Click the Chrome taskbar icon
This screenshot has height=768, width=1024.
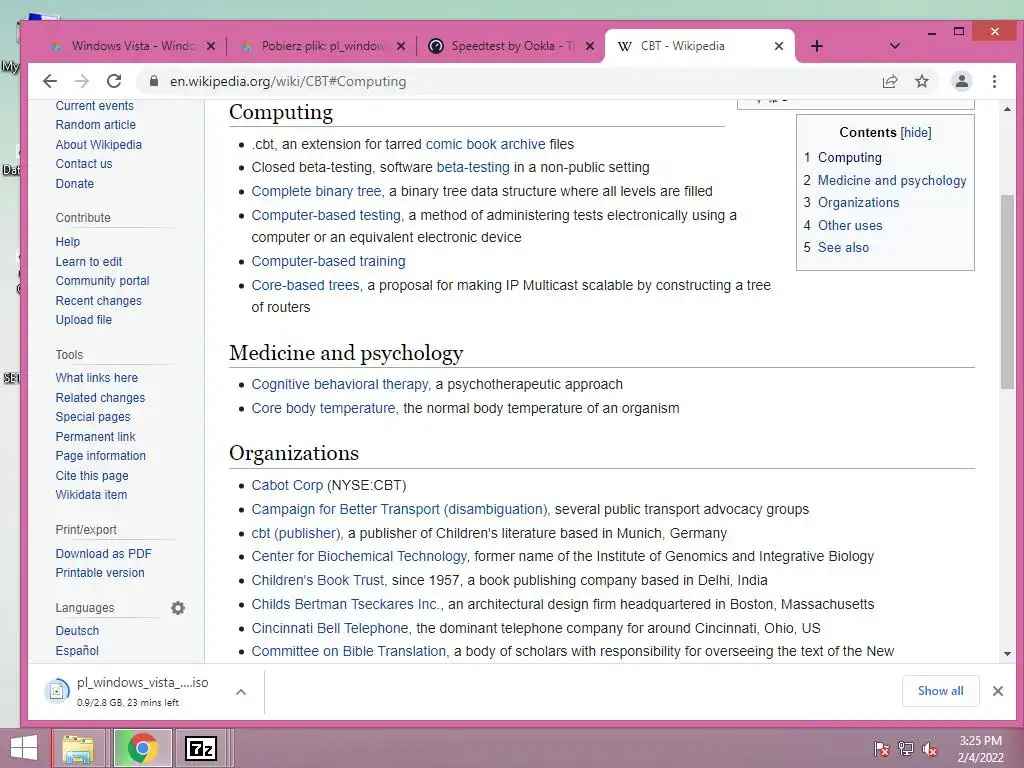click(x=142, y=748)
